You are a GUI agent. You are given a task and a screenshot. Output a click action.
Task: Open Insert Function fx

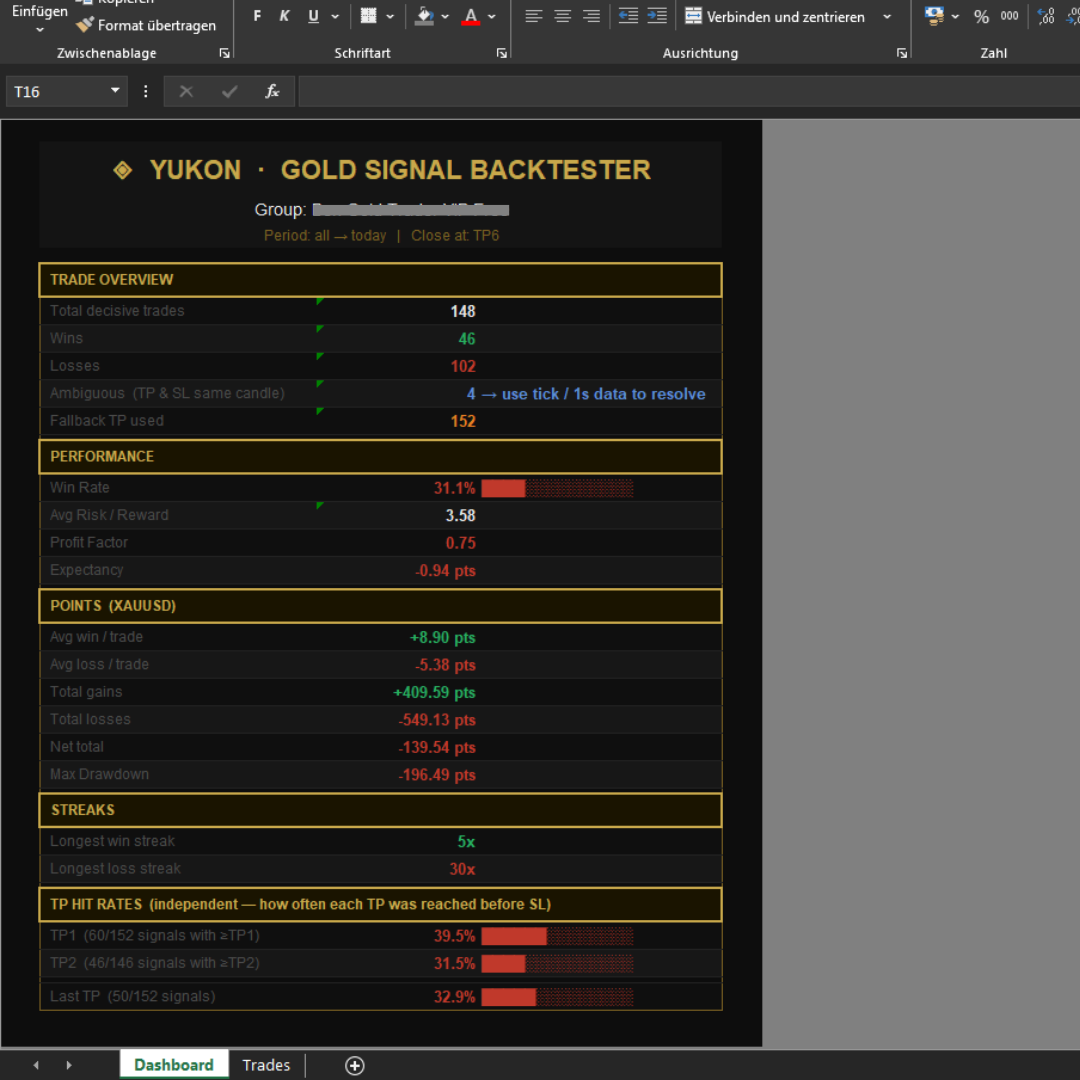[272, 92]
